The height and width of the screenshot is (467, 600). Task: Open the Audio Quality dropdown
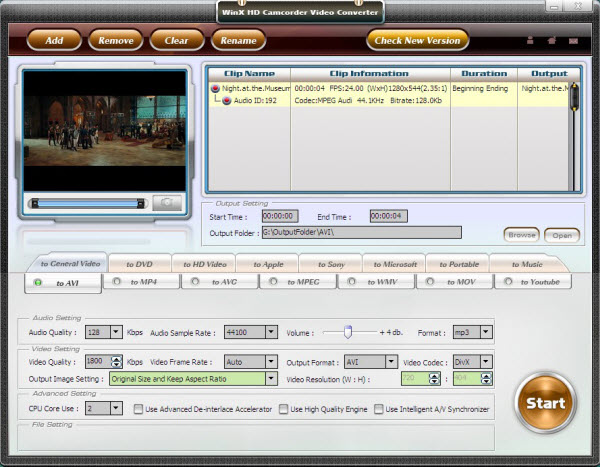click(116, 332)
